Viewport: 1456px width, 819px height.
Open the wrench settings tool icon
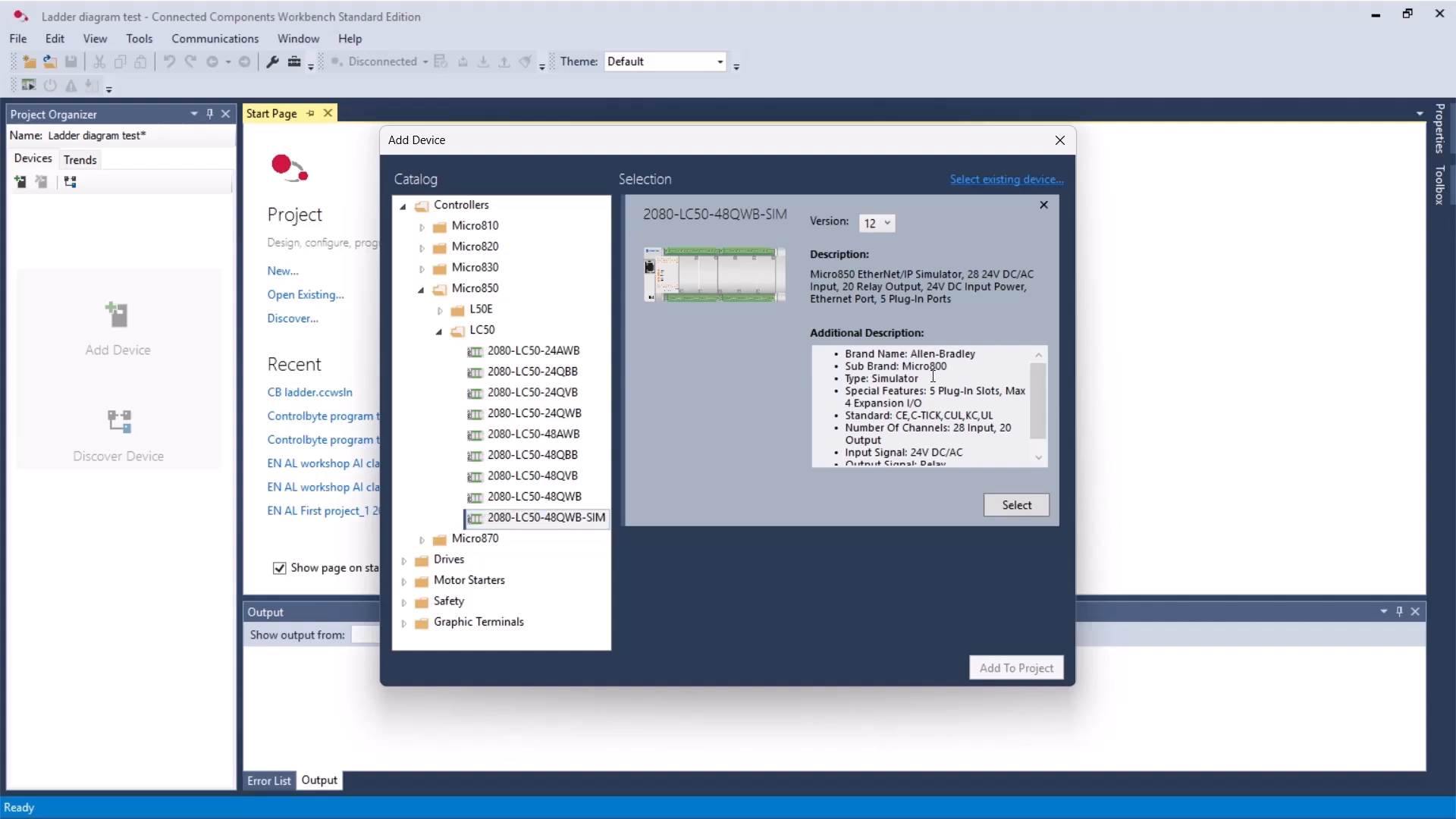click(273, 61)
